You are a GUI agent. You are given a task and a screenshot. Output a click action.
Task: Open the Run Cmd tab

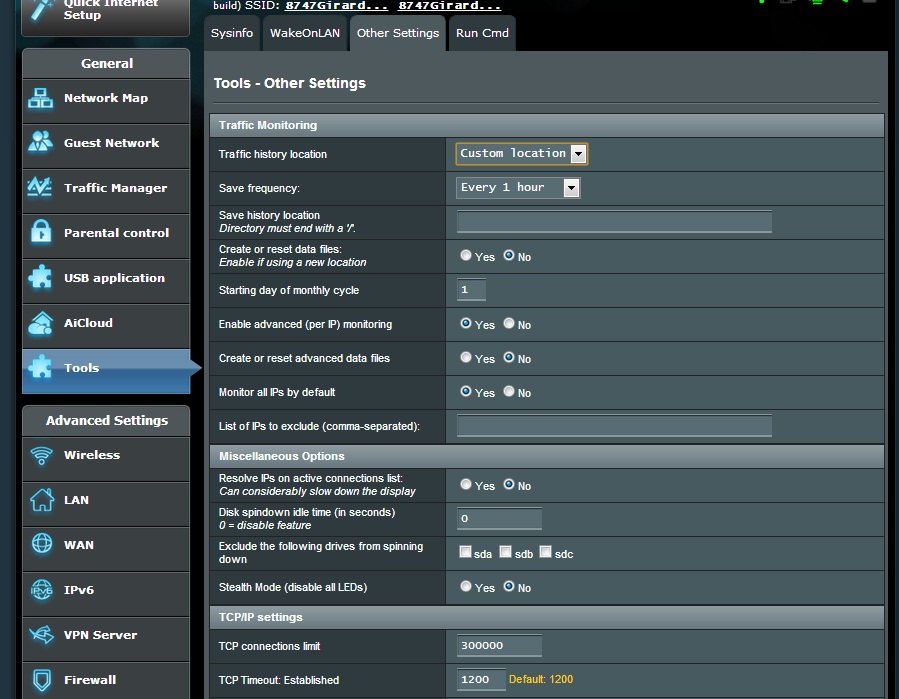(482, 33)
